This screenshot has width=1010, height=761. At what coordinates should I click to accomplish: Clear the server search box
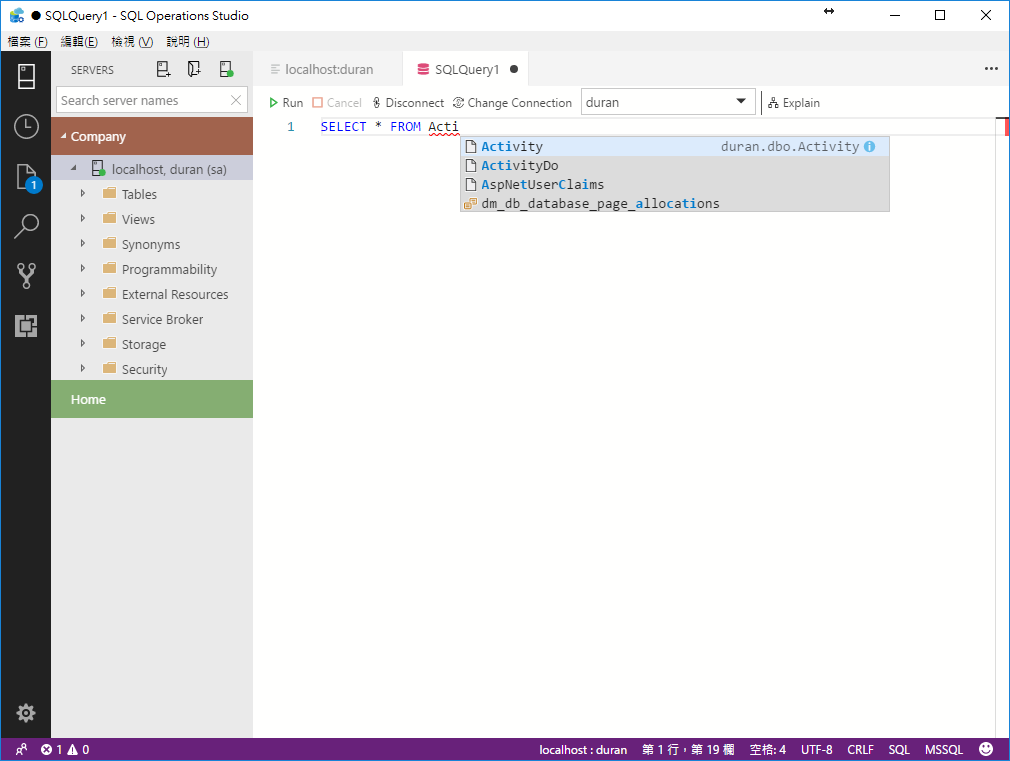click(x=236, y=100)
